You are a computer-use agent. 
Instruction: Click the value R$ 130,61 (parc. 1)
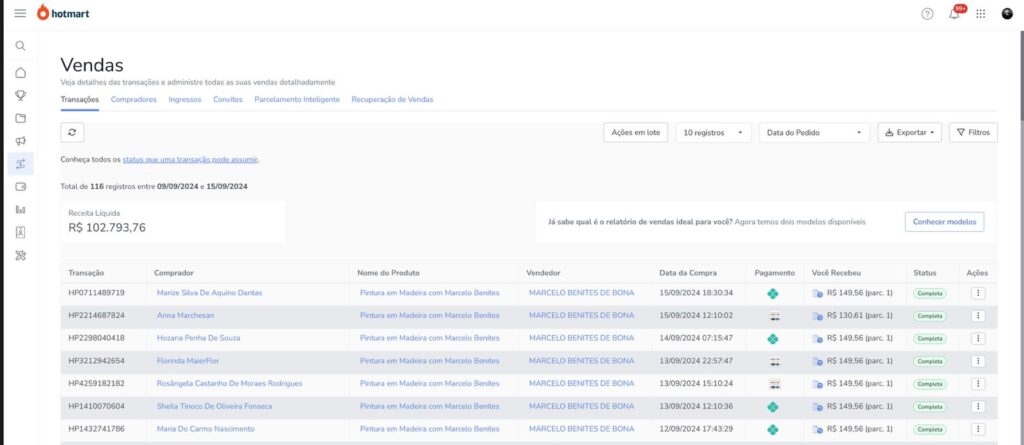click(x=859, y=316)
